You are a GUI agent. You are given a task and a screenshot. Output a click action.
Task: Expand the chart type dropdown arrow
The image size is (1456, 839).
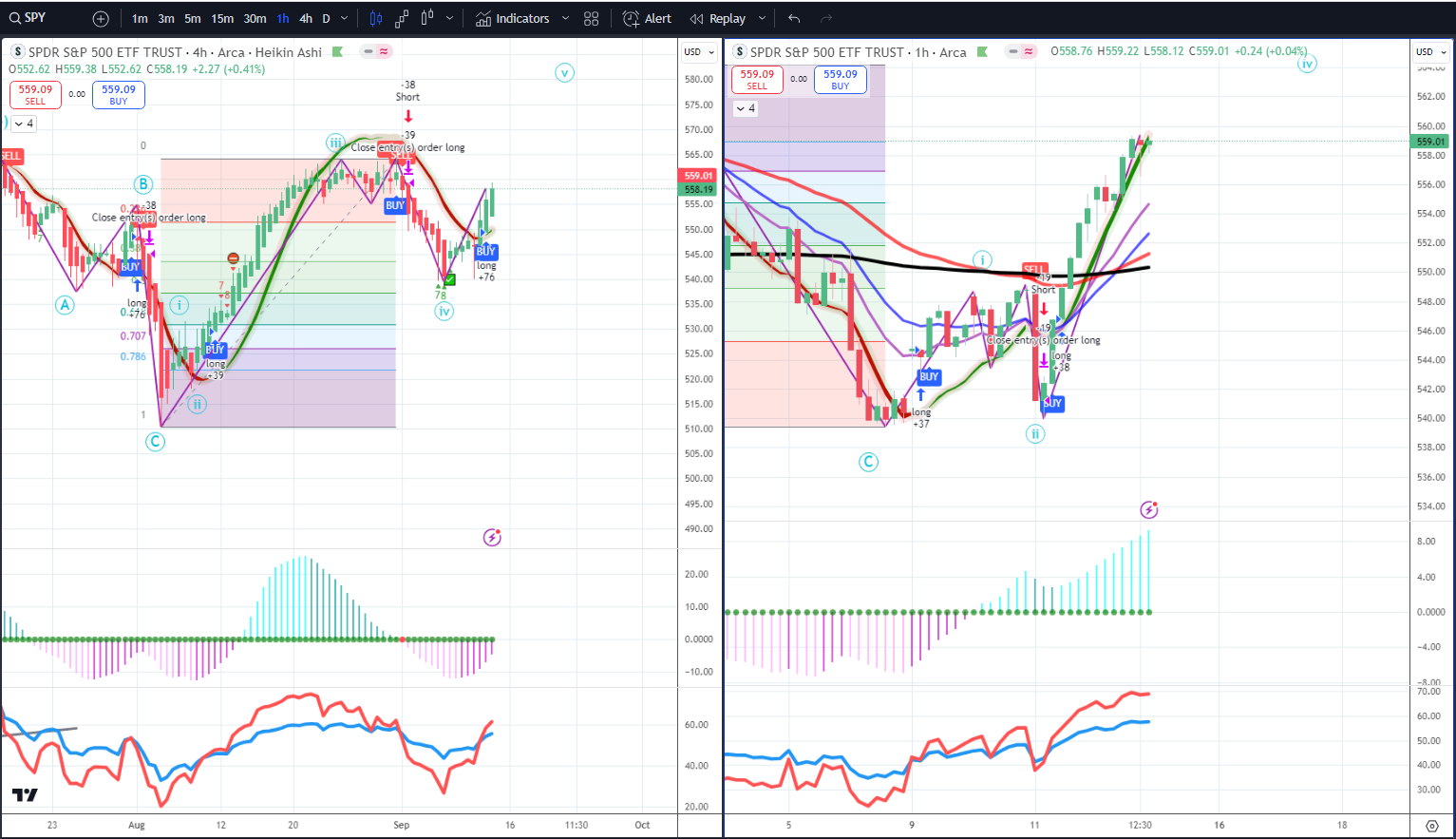(x=449, y=18)
